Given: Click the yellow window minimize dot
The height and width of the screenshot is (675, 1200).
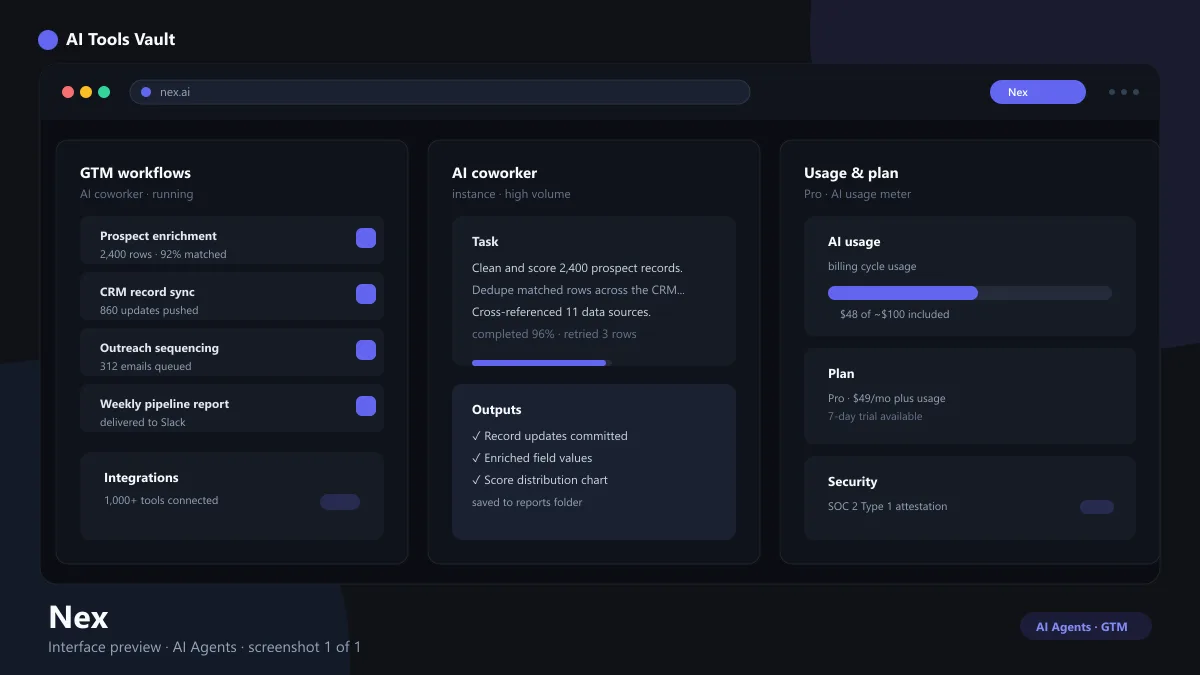Looking at the screenshot, I should coord(86,92).
